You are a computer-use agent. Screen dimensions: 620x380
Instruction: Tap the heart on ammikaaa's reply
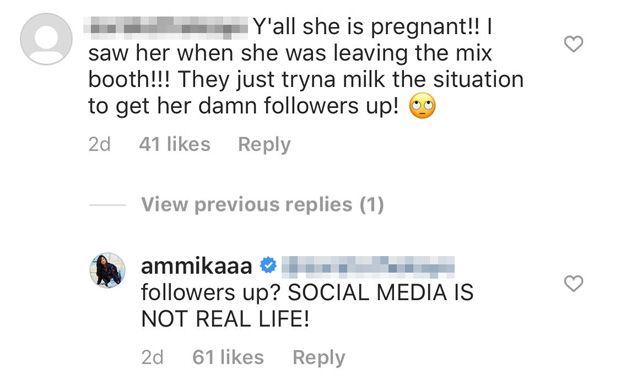573,284
